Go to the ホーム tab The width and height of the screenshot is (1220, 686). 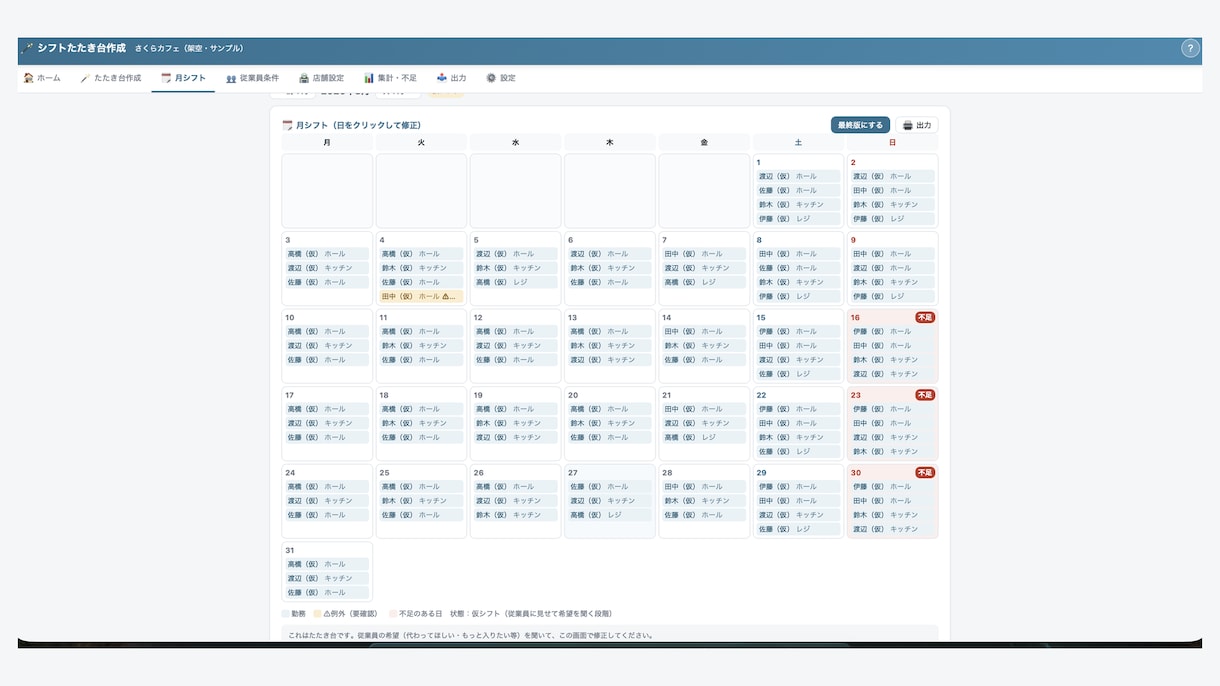[x=42, y=78]
